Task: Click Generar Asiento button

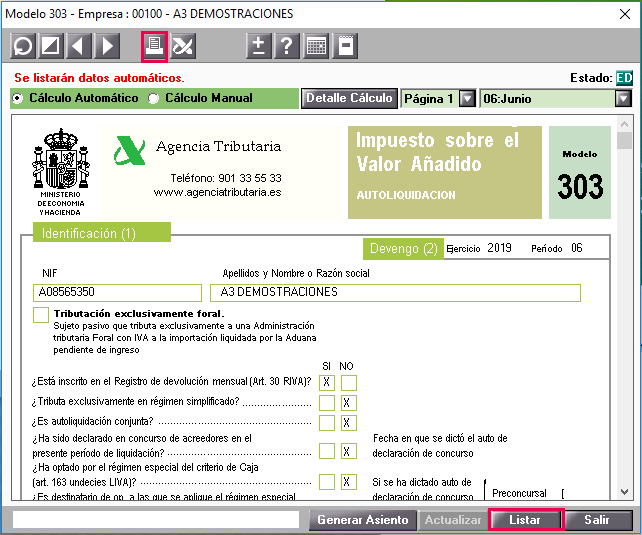Action: (x=363, y=520)
